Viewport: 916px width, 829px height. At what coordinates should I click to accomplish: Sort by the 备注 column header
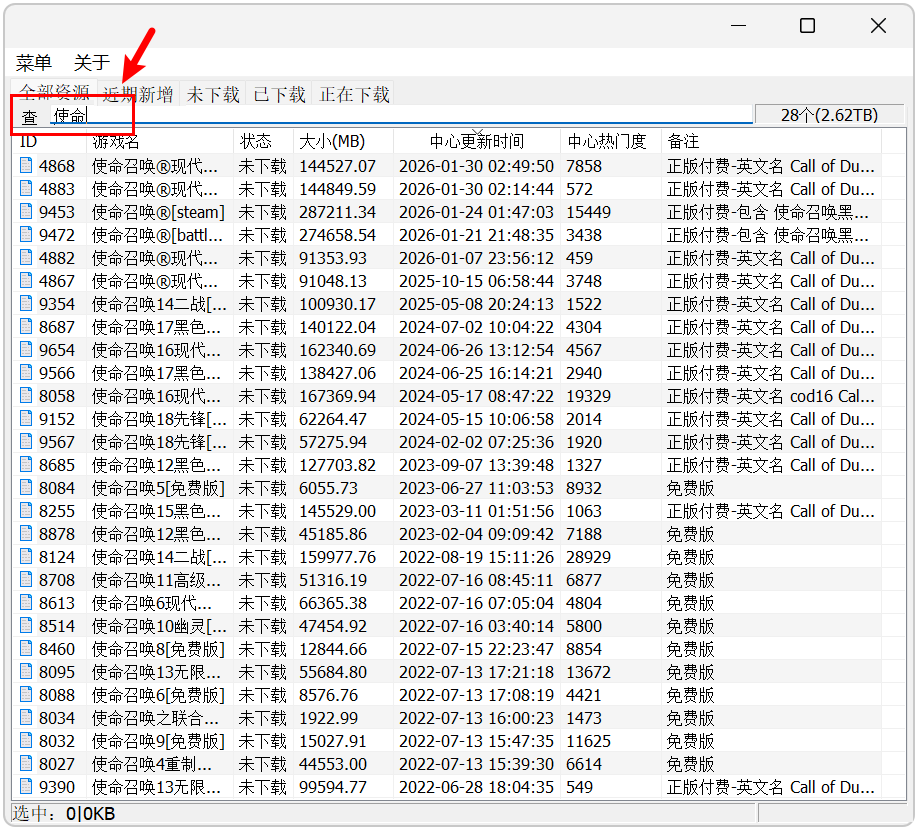(x=771, y=141)
